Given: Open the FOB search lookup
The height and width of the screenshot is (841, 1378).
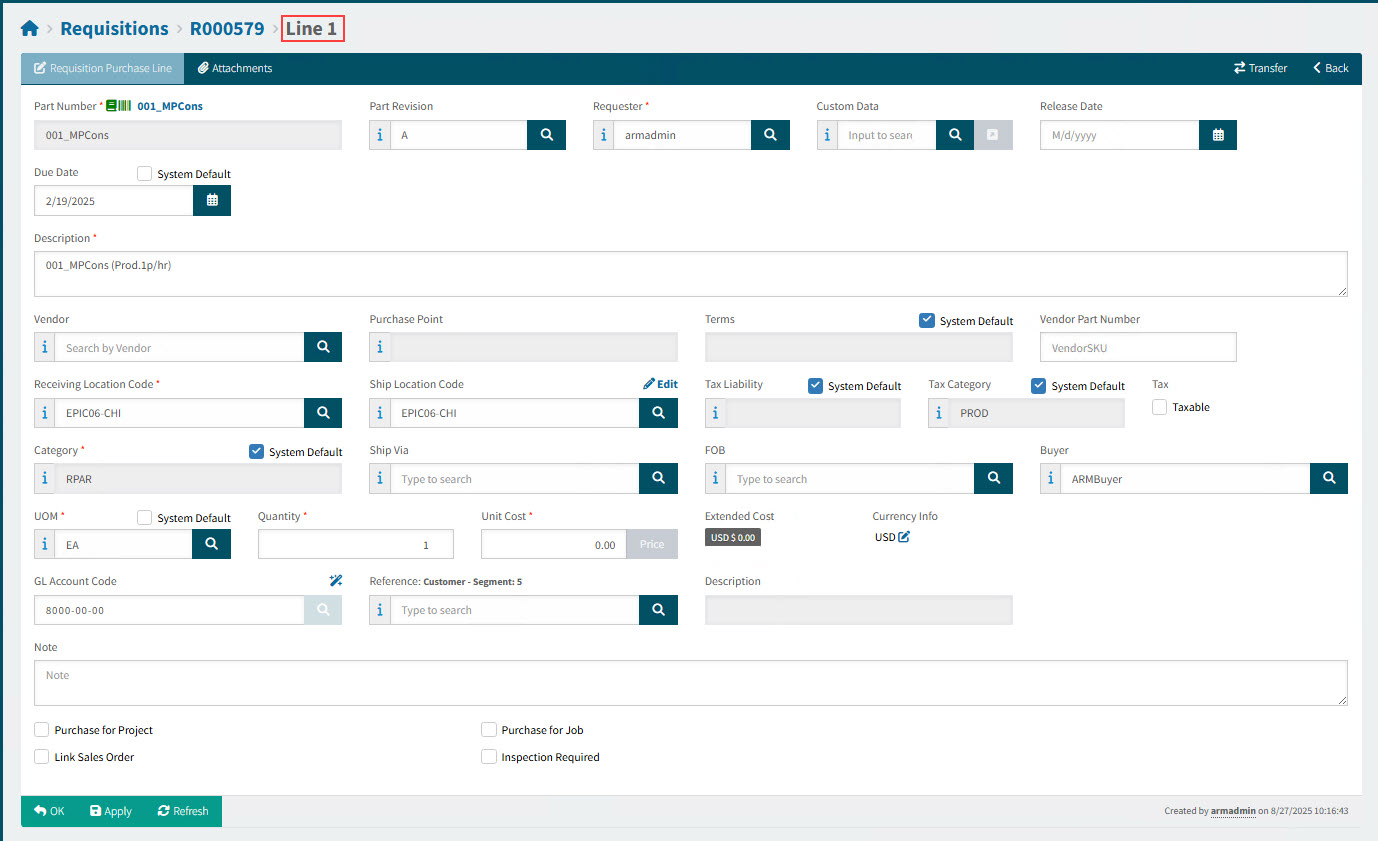Looking at the screenshot, I should pyautogui.click(x=993, y=479).
